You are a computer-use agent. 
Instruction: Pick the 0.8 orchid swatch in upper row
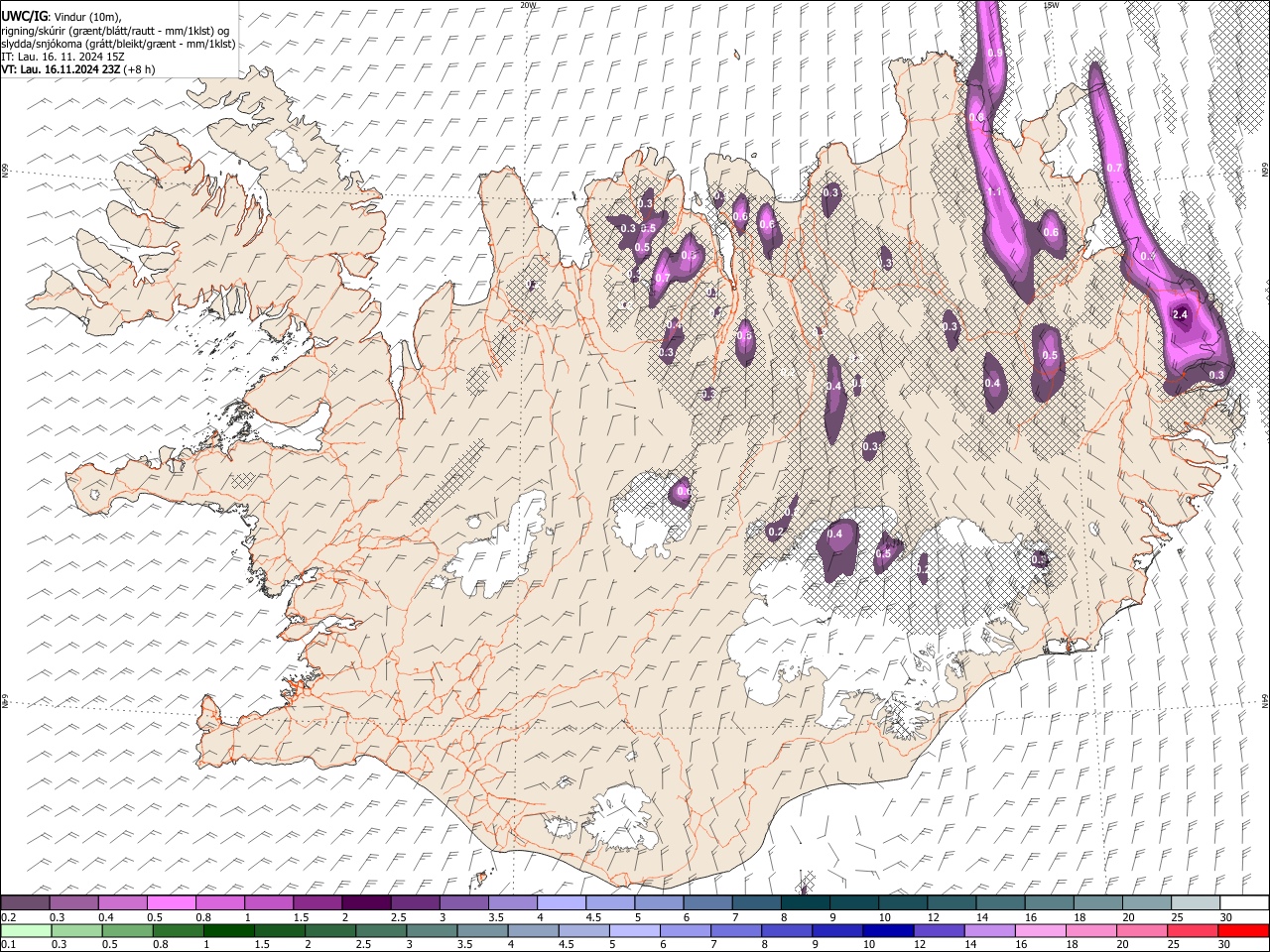(x=220, y=902)
